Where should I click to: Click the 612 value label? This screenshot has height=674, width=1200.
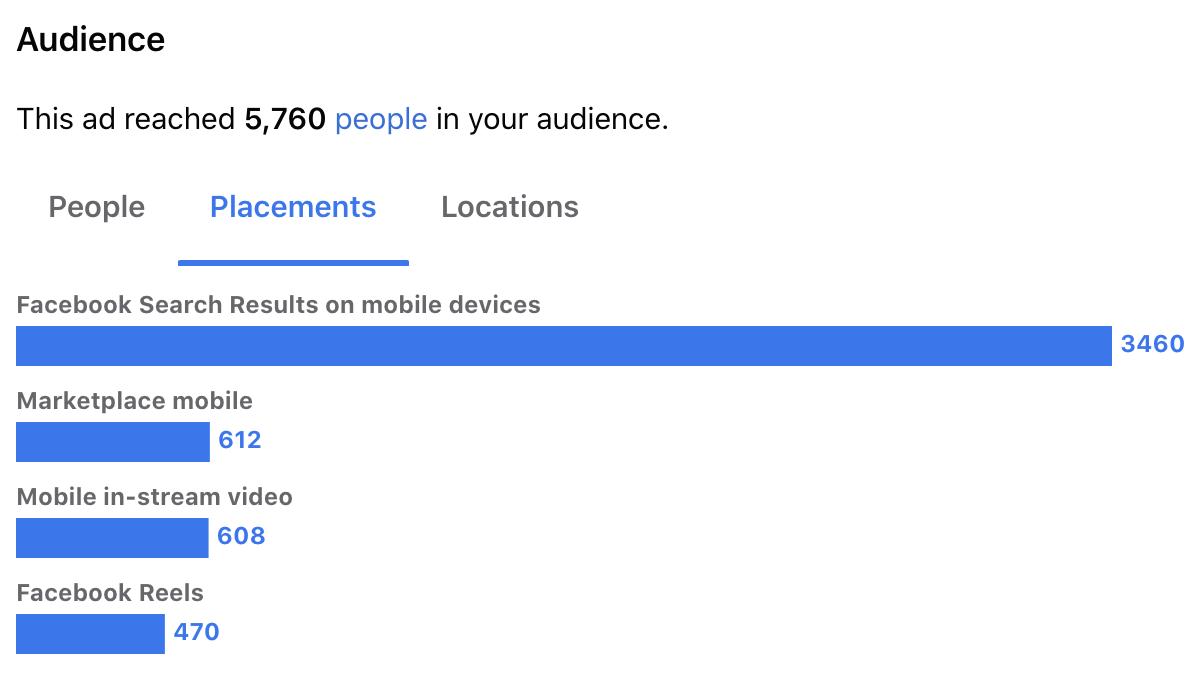coord(240,441)
